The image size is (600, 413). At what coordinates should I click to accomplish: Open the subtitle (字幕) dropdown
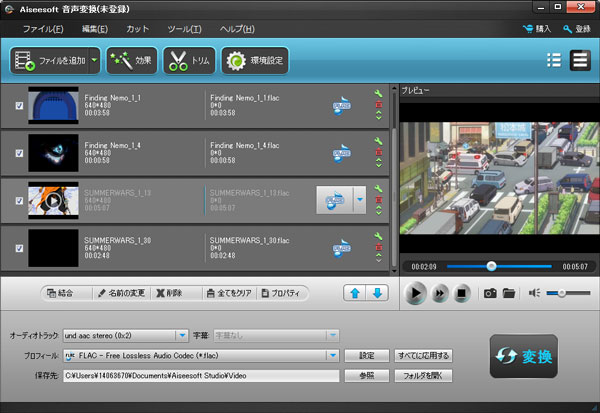click(x=276, y=336)
